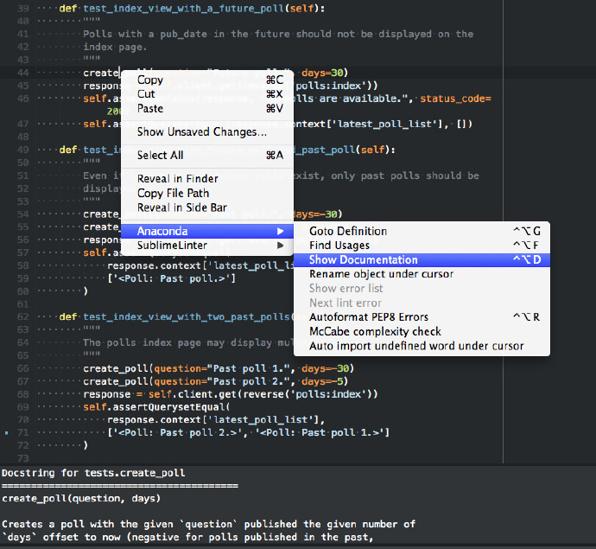Click the SublimeLinter menu entry
Screen dimensions: 596x549
[207, 246]
